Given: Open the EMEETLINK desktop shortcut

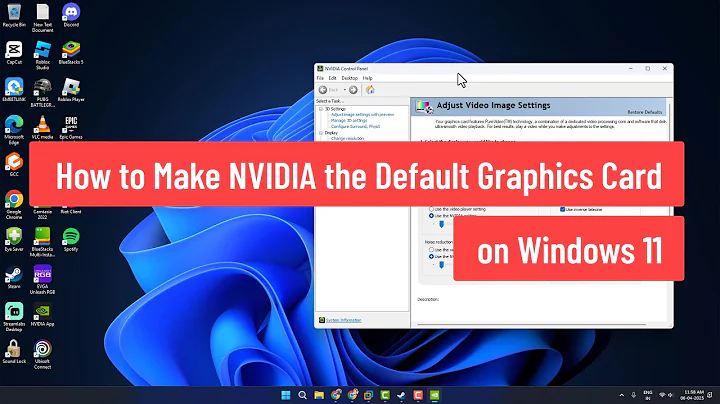Looking at the screenshot, I should [x=14, y=90].
